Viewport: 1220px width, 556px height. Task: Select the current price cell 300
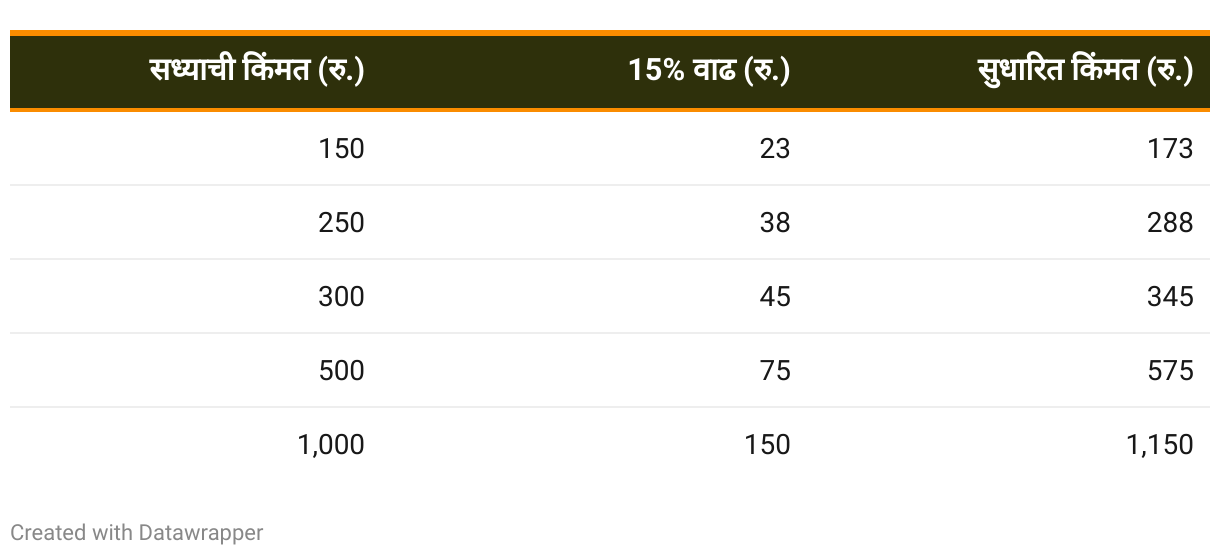pos(341,297)
